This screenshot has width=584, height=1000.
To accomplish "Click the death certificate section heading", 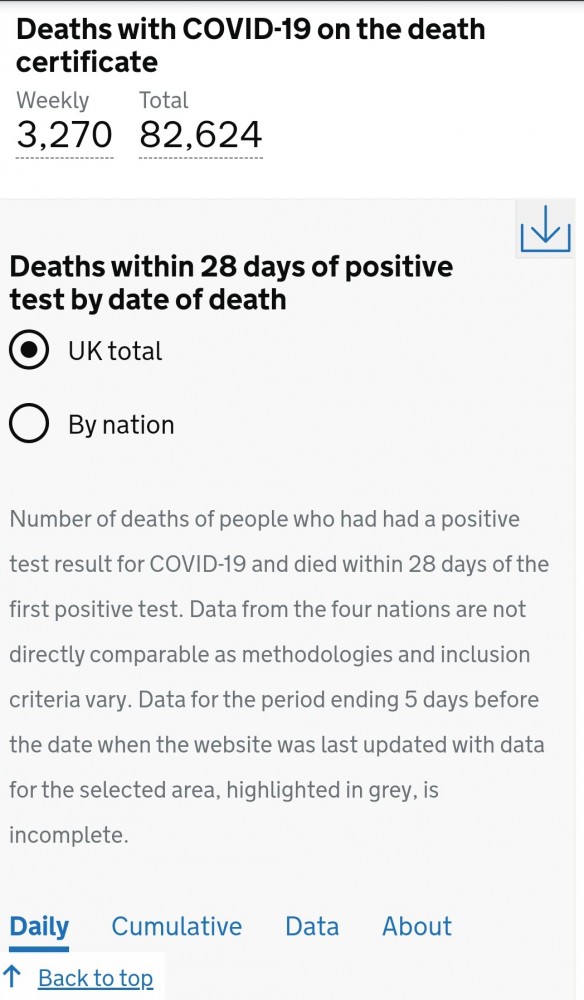I will (251, 45).
